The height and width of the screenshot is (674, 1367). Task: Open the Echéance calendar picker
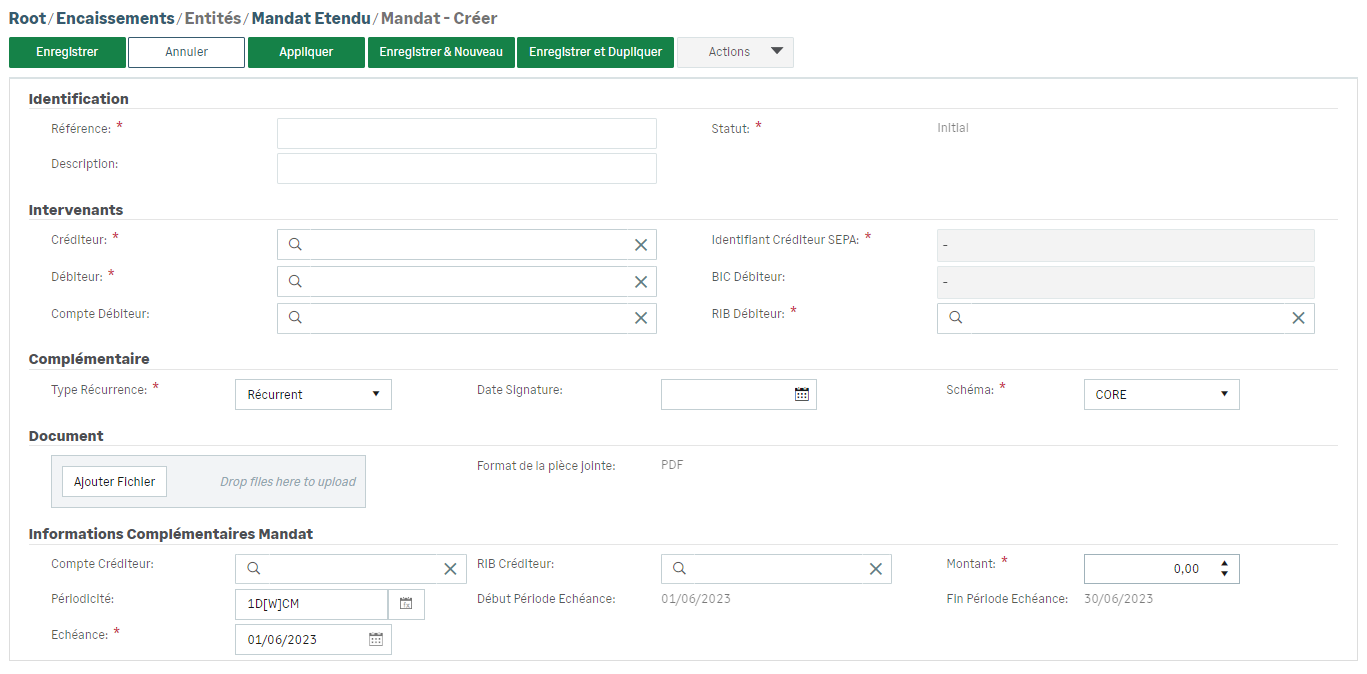coord(376,640)
